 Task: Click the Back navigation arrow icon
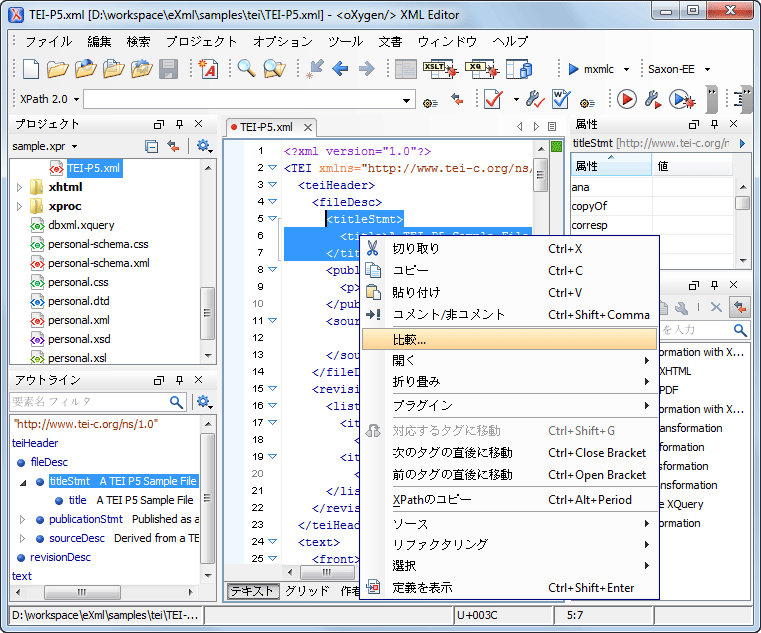pyautogui.click(x=340, y=69)
